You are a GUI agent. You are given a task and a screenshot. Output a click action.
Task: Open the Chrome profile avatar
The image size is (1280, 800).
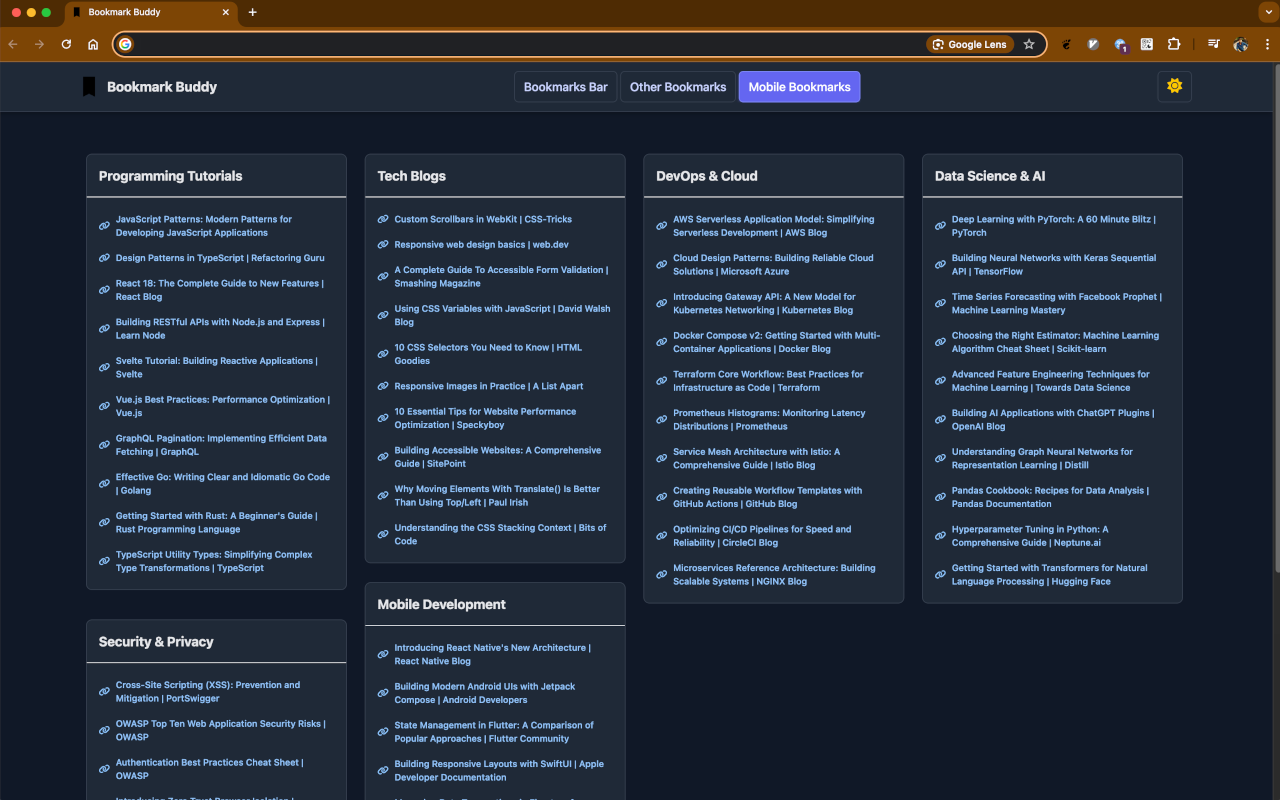coord(1241,44)
